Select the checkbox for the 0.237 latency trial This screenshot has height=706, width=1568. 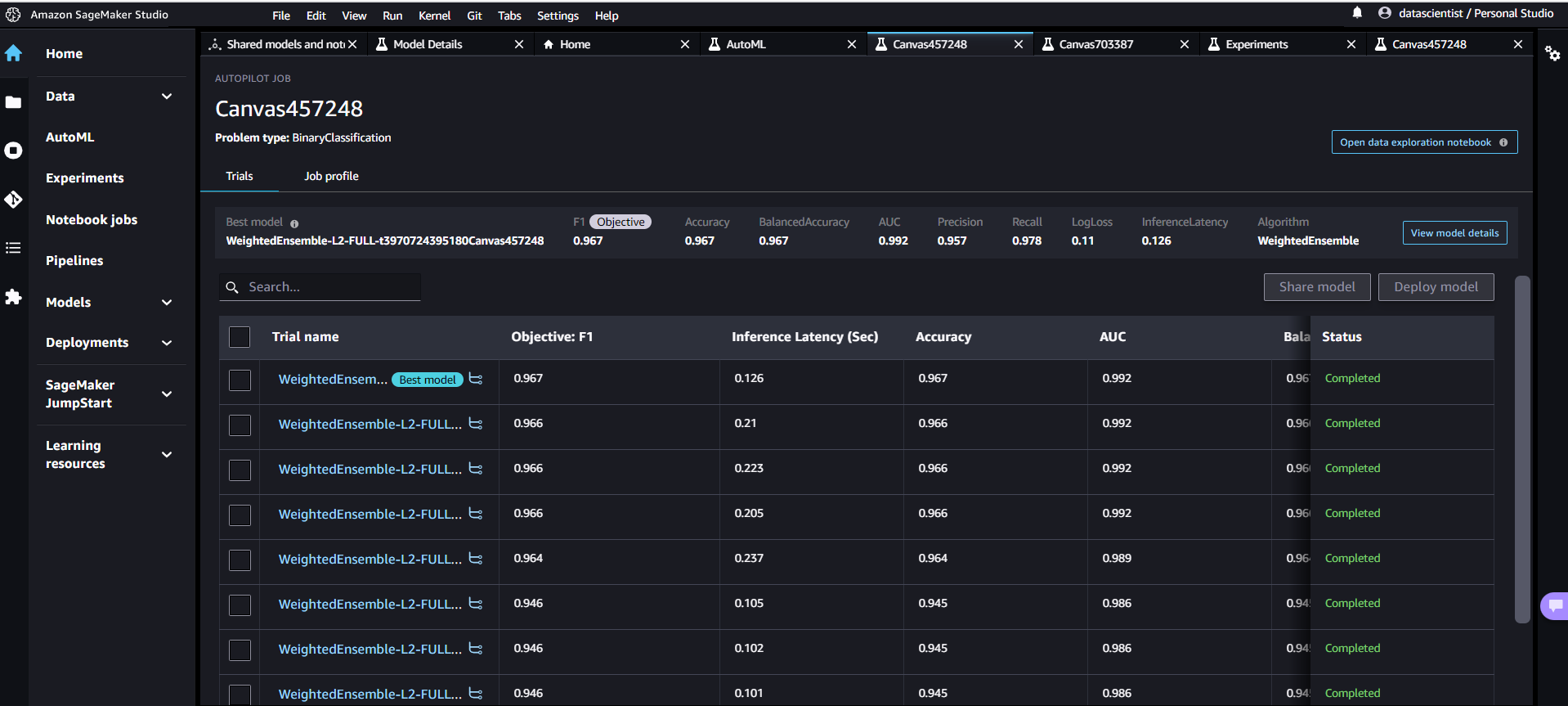(240, 560)
